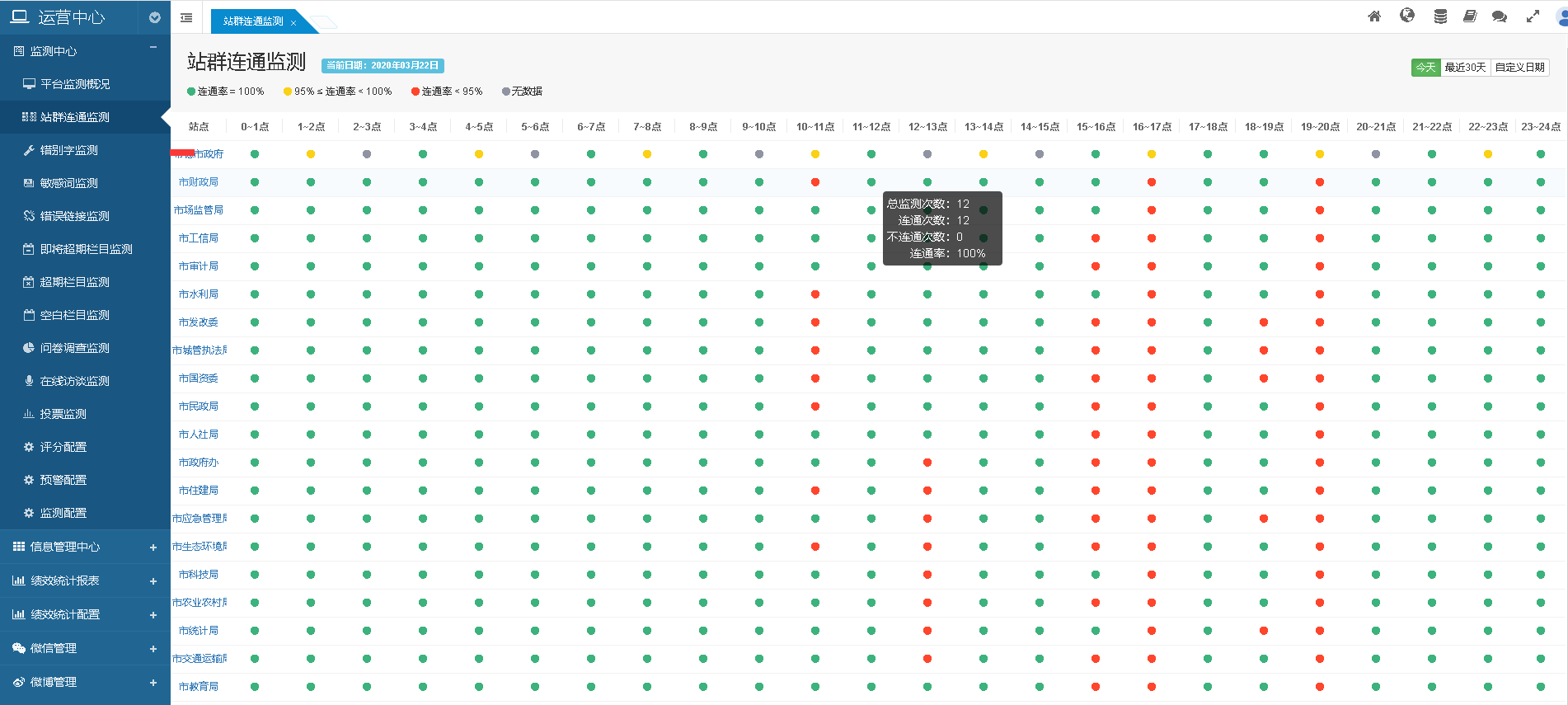Open the chat bubbles icon
1568x705 pixels.
click(x=1500, y=16)
